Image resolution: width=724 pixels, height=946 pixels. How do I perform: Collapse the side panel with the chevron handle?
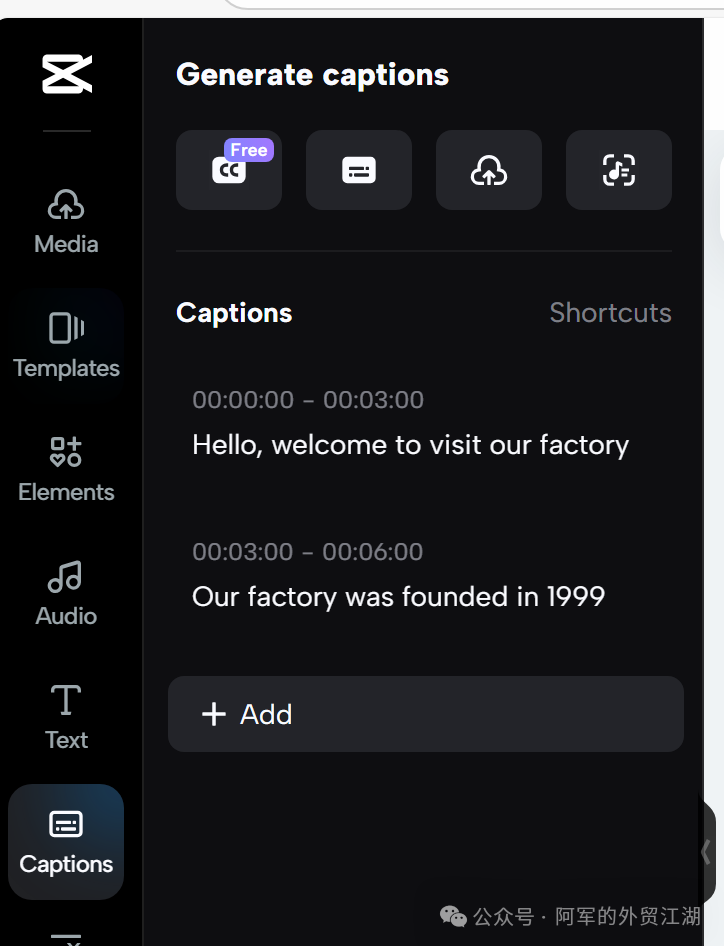706,851
